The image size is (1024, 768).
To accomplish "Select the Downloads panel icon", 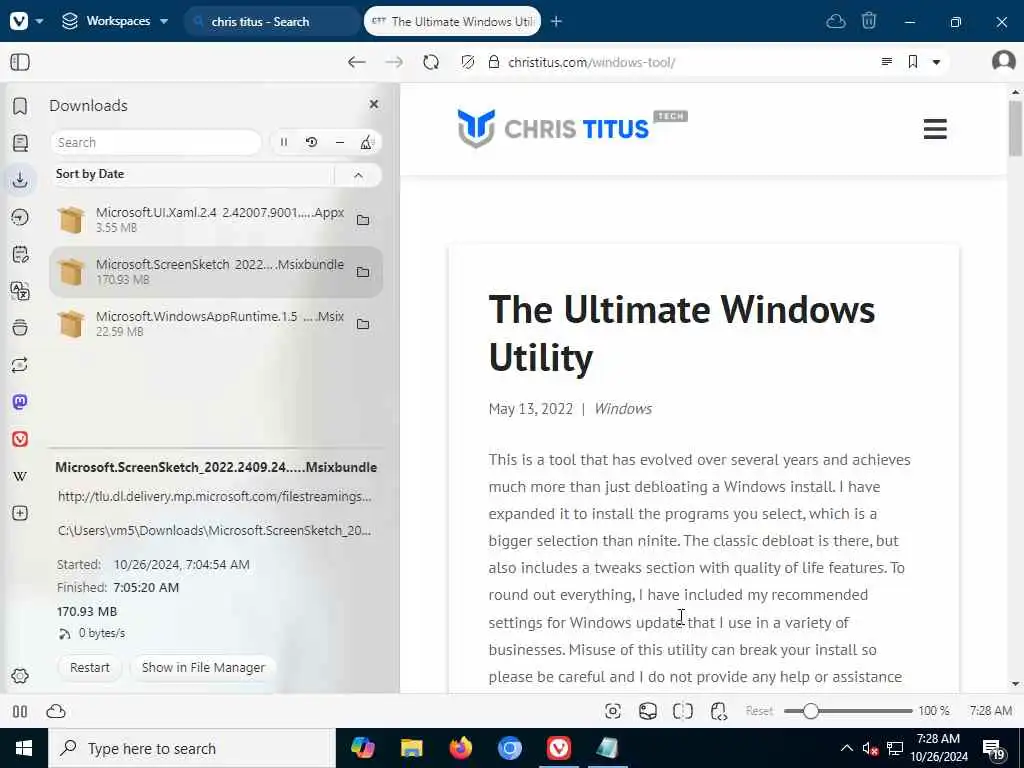I will 20,180.
